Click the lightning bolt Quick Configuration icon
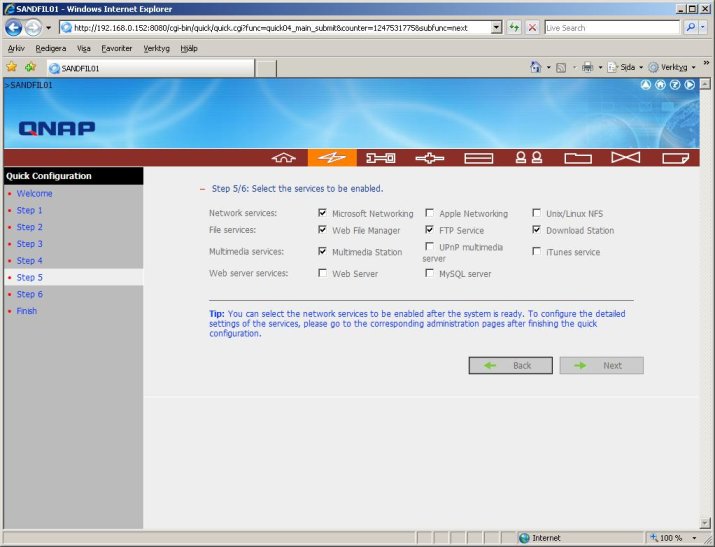Screen dimensions: 715x547 click(332, 158)
